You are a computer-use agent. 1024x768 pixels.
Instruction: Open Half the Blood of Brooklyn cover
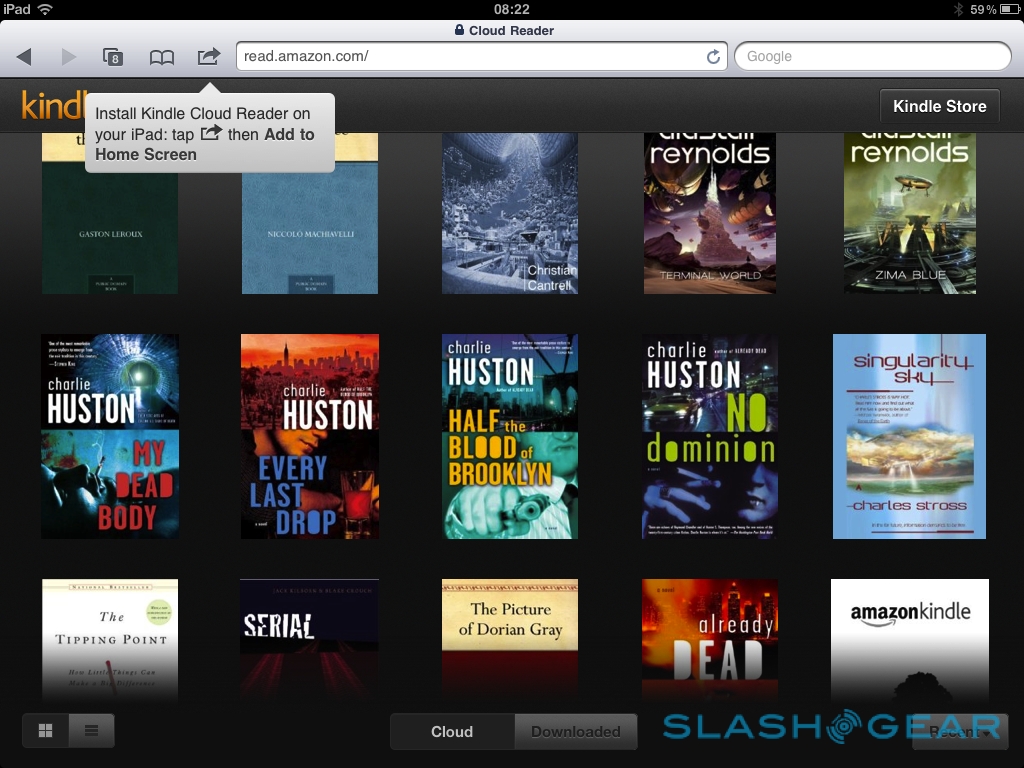(509, 436)
